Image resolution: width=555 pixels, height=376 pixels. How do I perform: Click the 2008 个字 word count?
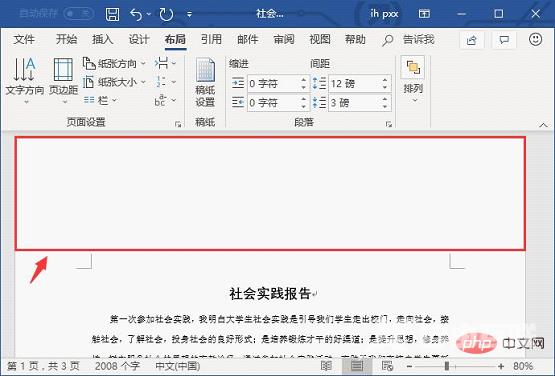pos(117,366)
